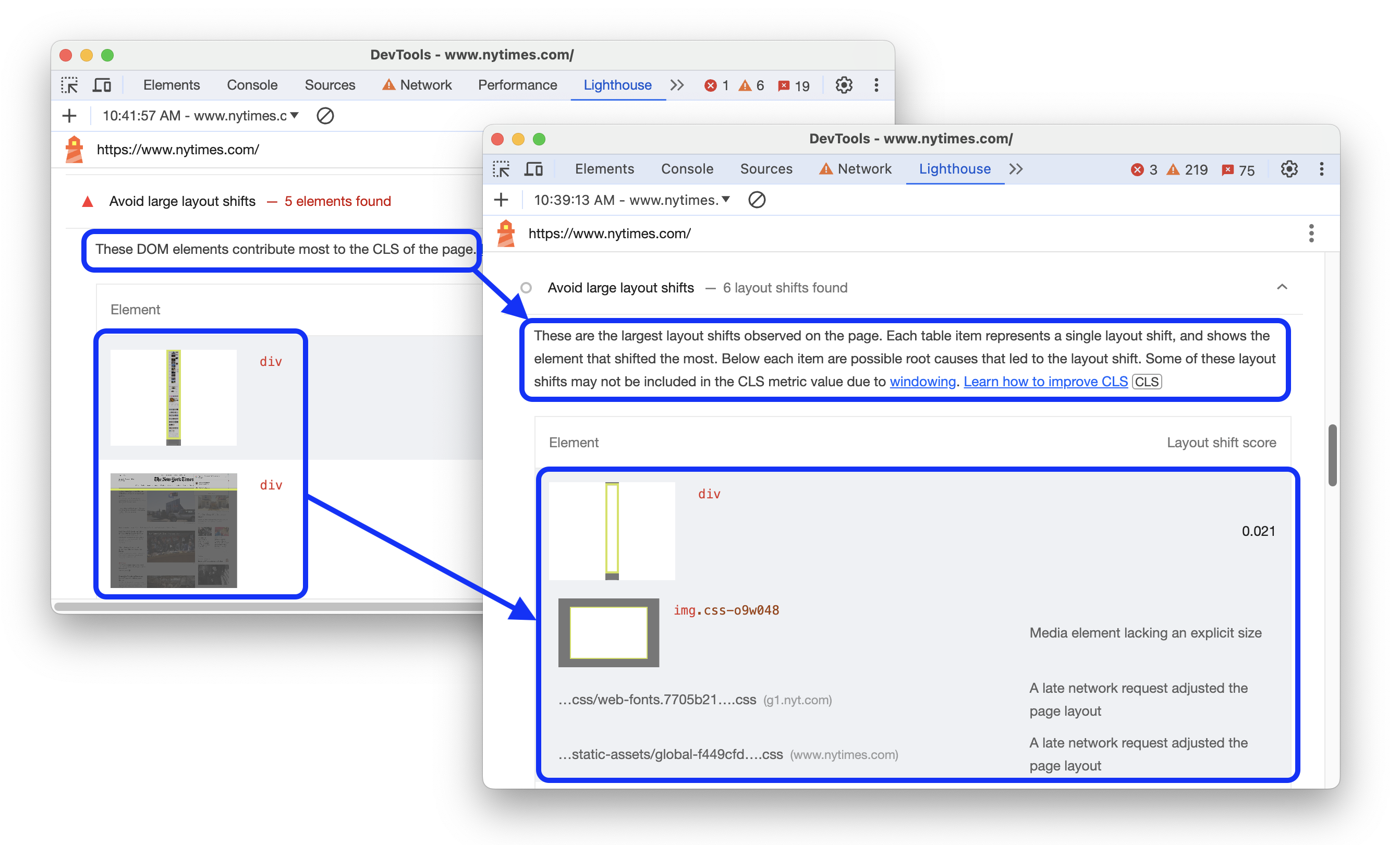The image size is (1400, 845).
Task: Collapse the Avoid large layout shifts row
Action: coord(1283,287)
